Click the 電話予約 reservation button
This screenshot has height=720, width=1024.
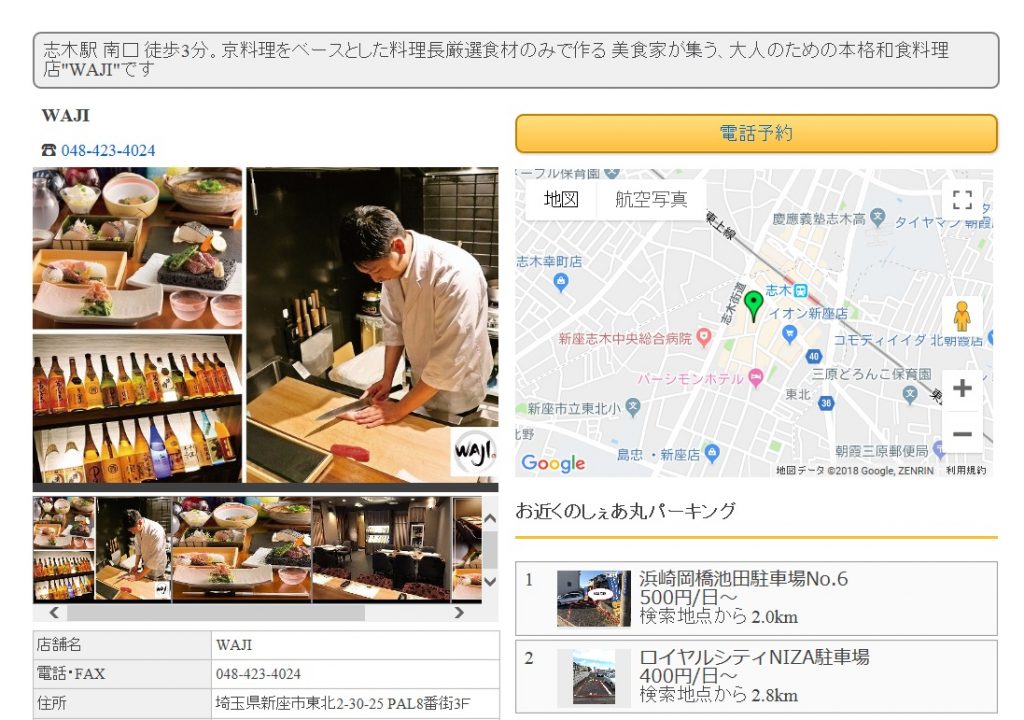click(756, 133)
